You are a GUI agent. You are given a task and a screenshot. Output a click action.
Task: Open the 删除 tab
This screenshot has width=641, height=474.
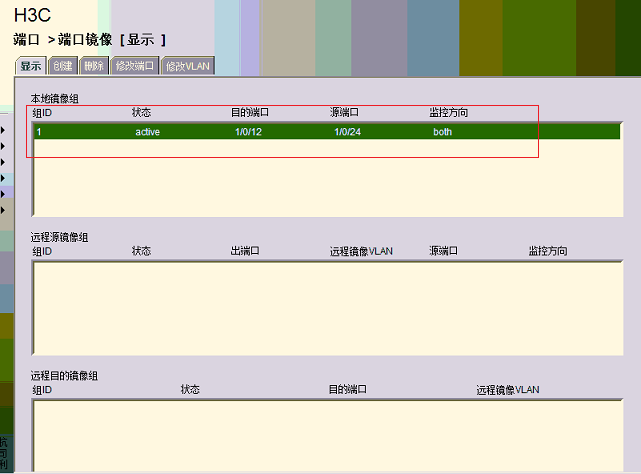[x=93, y=66]
